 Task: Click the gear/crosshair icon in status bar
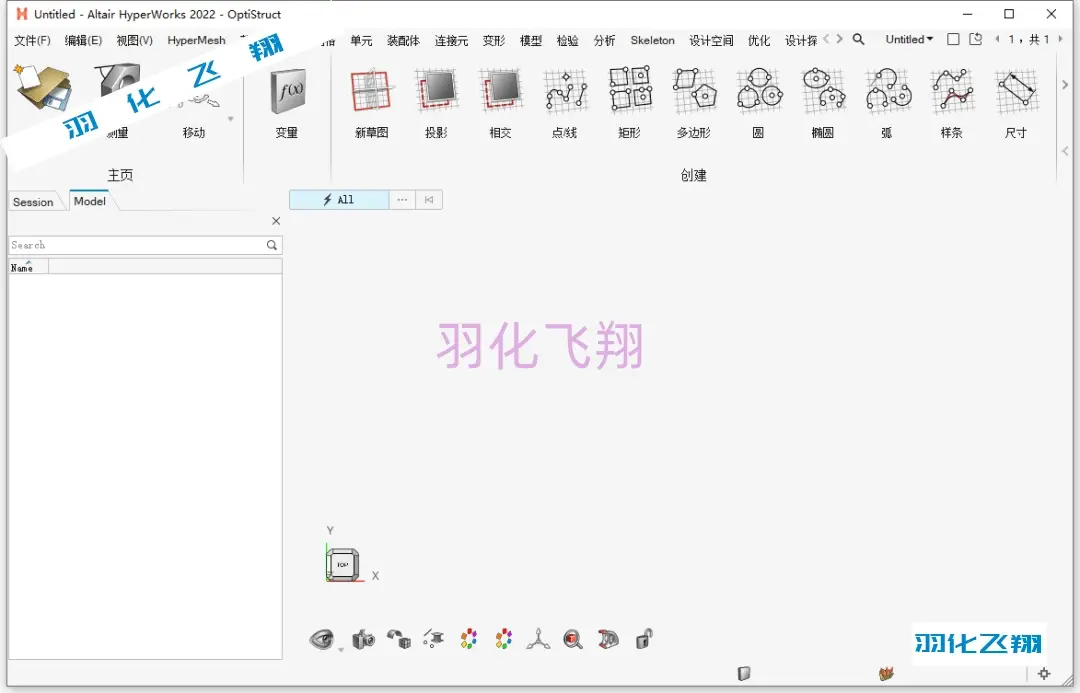[1044, 674]
